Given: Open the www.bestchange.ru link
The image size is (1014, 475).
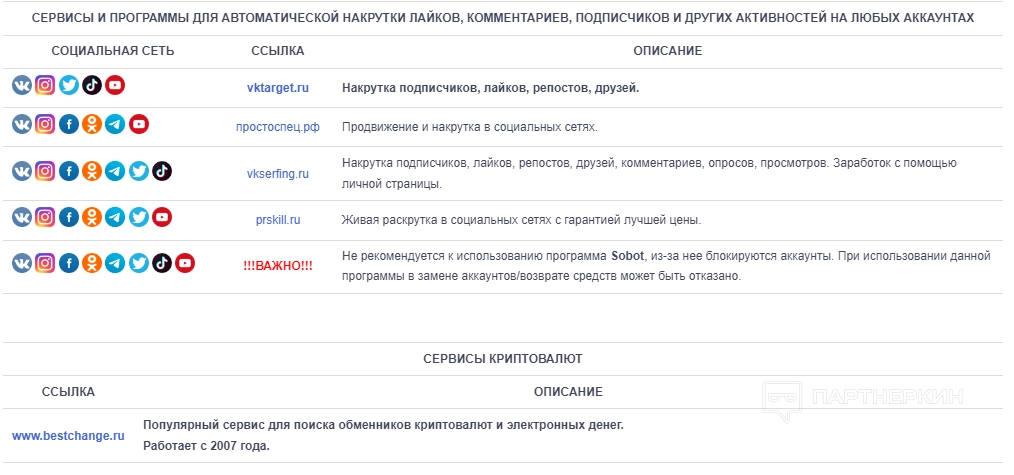Looking at the screenshot, I should [x=68, y=436].
